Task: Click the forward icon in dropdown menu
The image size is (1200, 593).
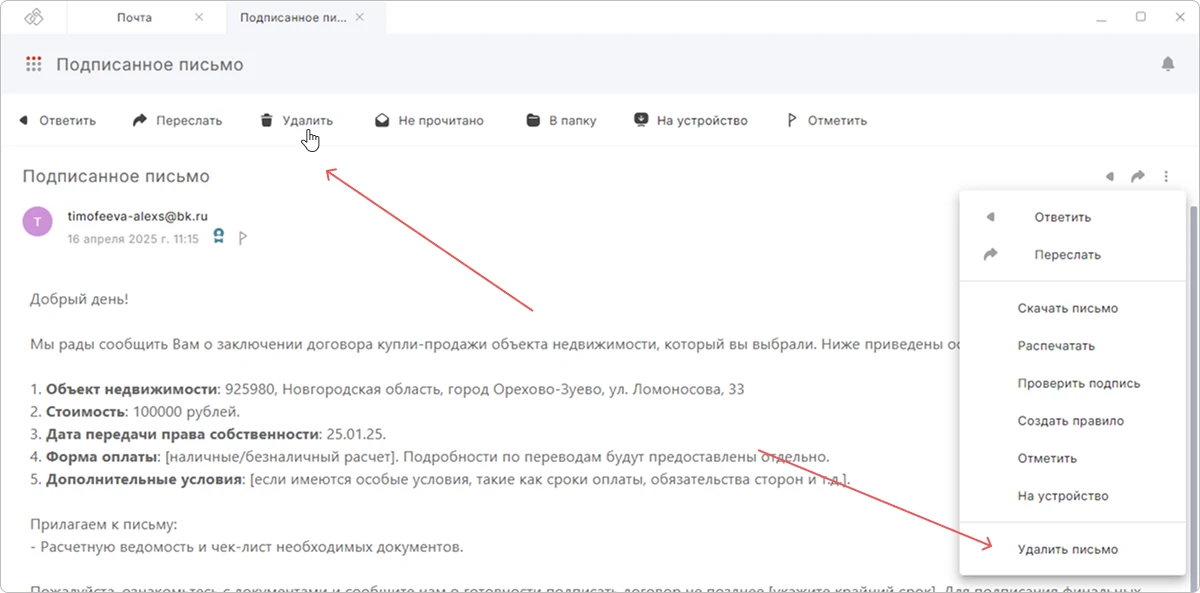Action: coord(991,254)
